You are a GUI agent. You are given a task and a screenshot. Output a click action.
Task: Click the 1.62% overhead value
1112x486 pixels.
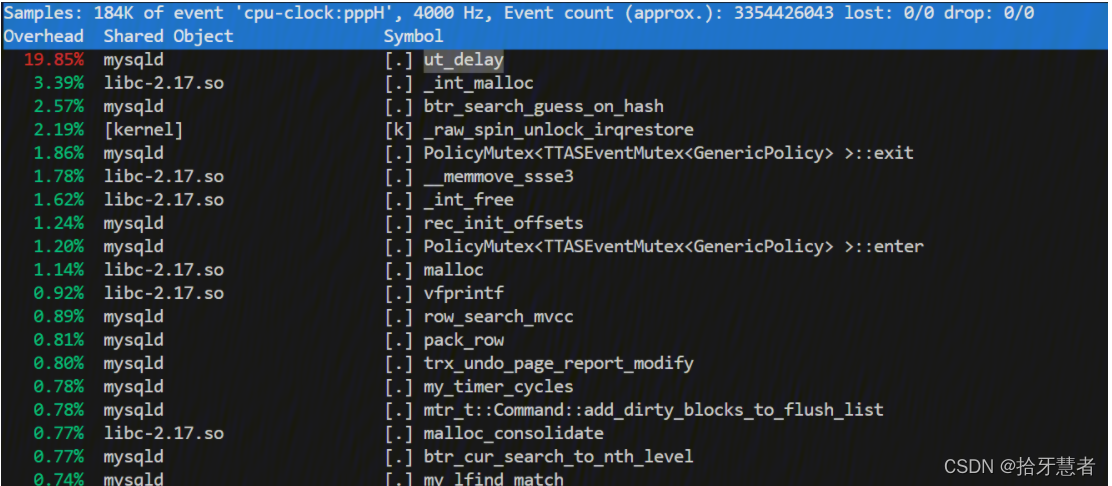[x=58, y=200]
